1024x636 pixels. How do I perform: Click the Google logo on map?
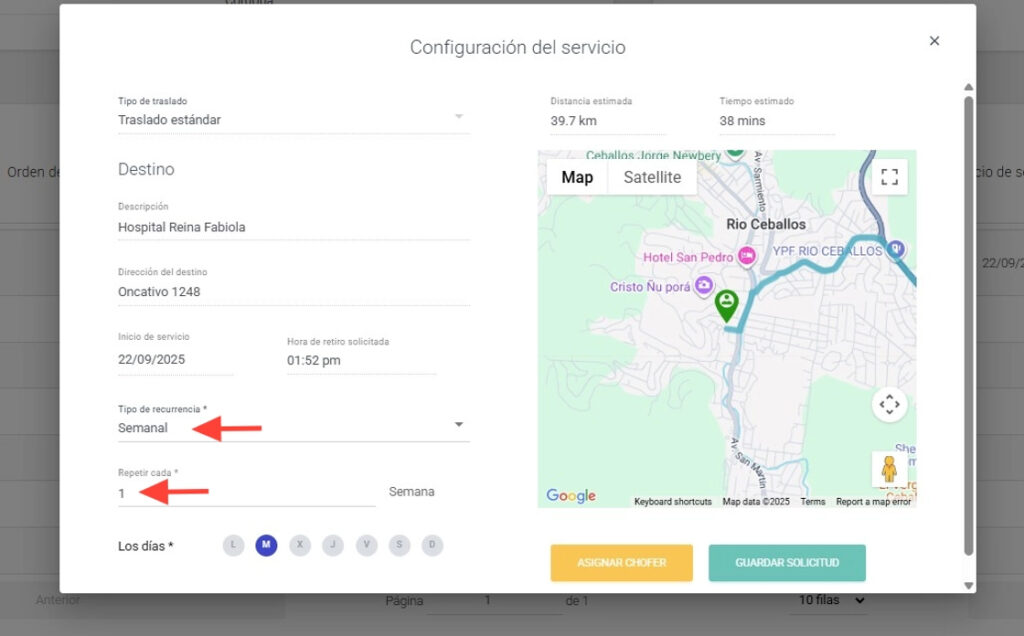point(571,496)
